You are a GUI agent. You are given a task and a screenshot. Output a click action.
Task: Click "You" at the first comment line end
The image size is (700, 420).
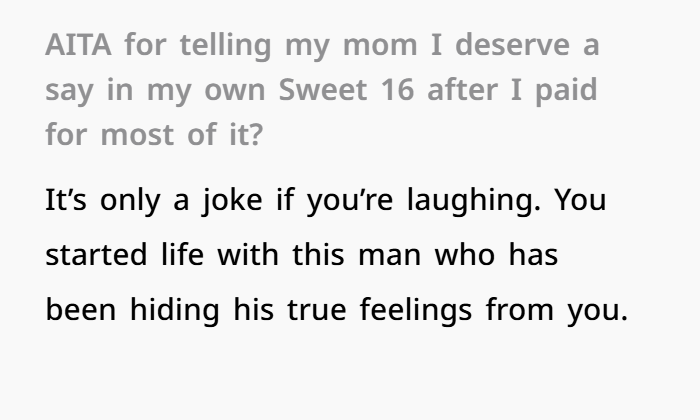tap(580, 200)
